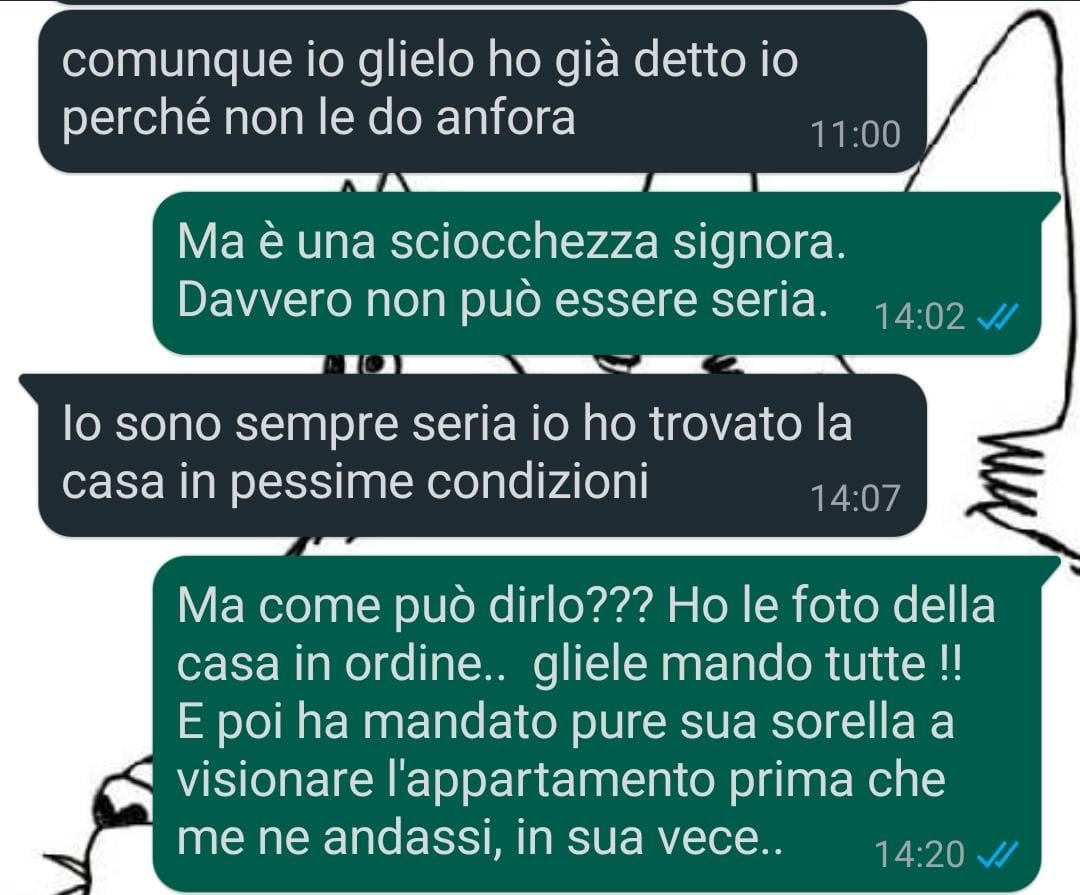Tap the blue read-receipt checkmarks beside 14:02
1080x895 pixels.
pos(998,318)
